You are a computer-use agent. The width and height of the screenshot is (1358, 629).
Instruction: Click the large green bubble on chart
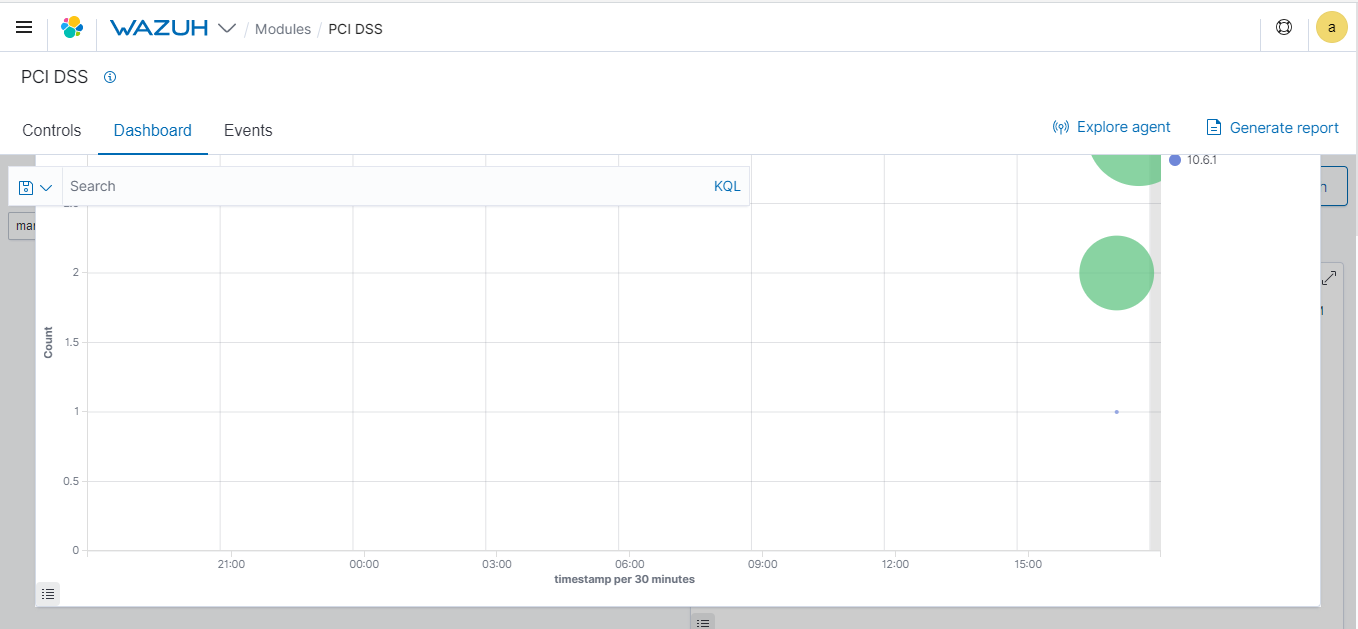tap(1117, 272)
